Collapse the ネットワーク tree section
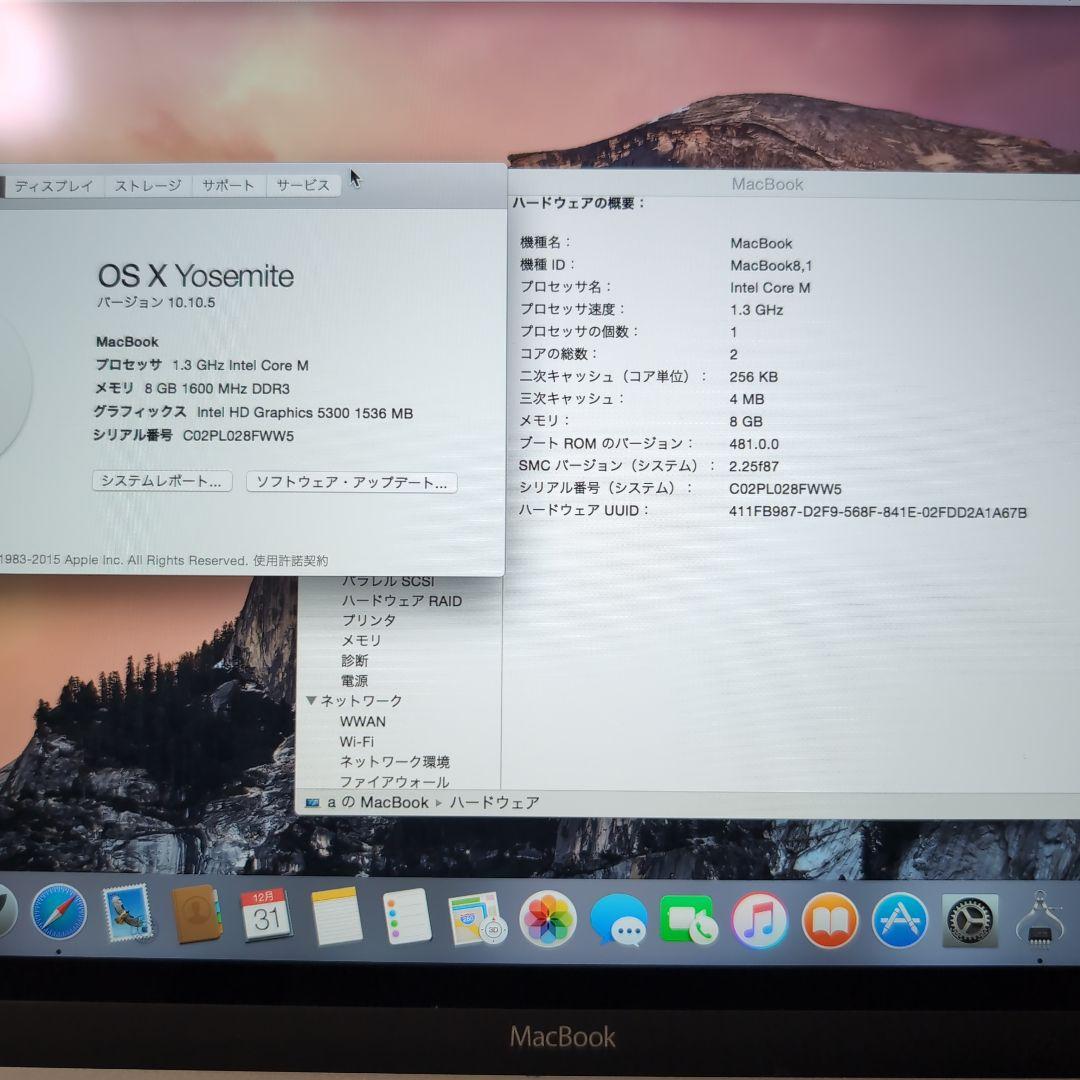The height and width of the screenshot is (1080, 1080). 311,700
